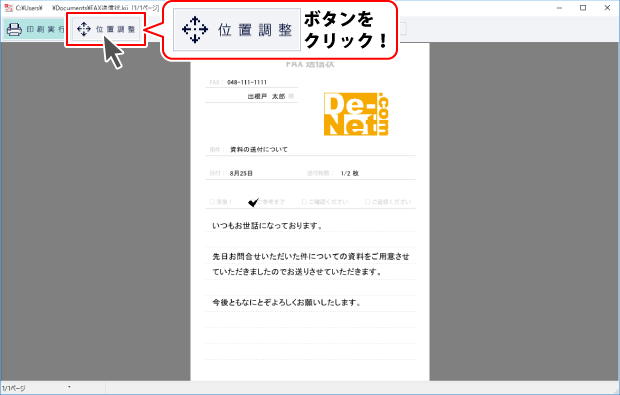The image size is (620, 395).
Task: Click the page count 1/2 枚
Action: [350, 173]
